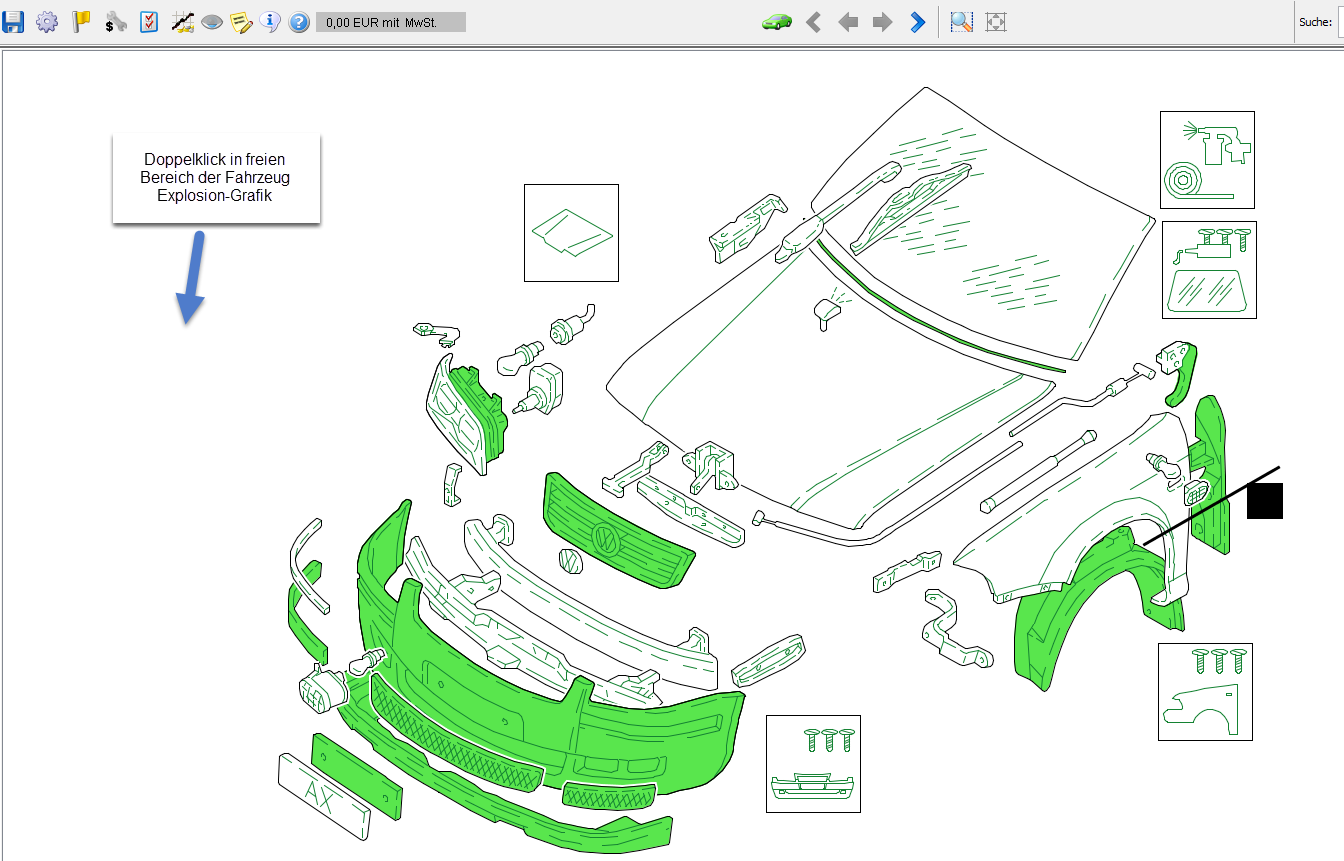Open the fender with screws thumbnail
The height and width of the screenshot is (861, 1344).
pos(1205,692)
